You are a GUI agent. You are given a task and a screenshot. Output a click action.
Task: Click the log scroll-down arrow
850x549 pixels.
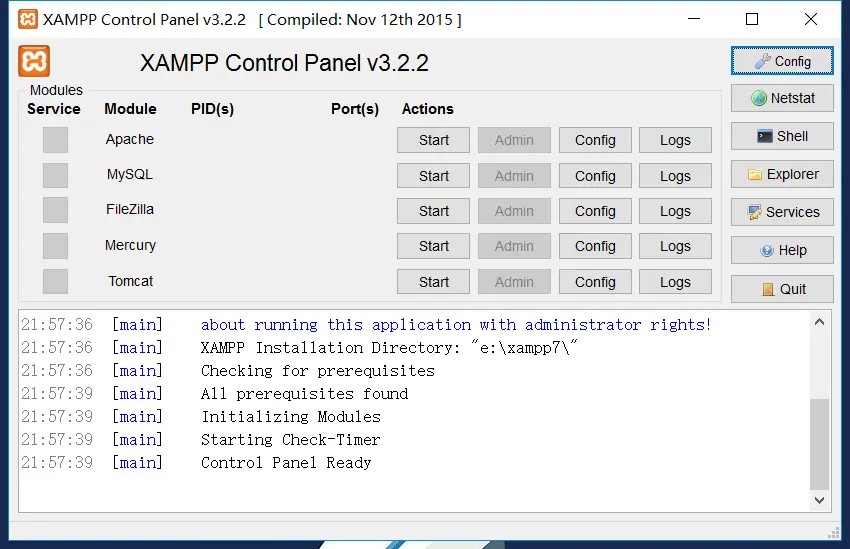tap(820, 500)
